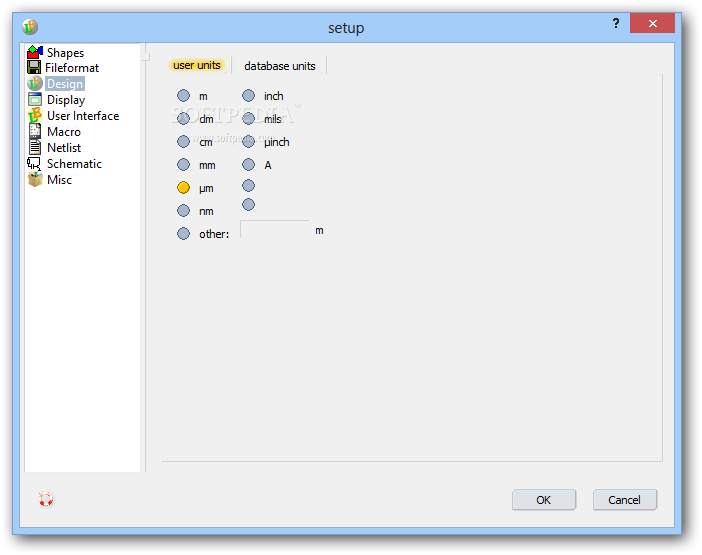Select the µinch unit radio button
Image resolution: width=702 pixels, height=555 pixels.
(x=248, y=141)
